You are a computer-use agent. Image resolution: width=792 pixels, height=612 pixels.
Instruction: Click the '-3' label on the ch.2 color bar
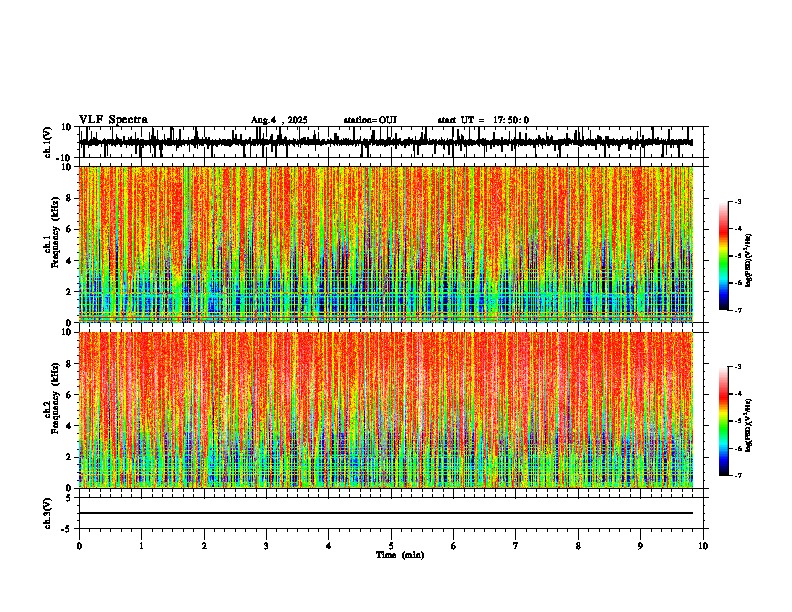[737, 367]
